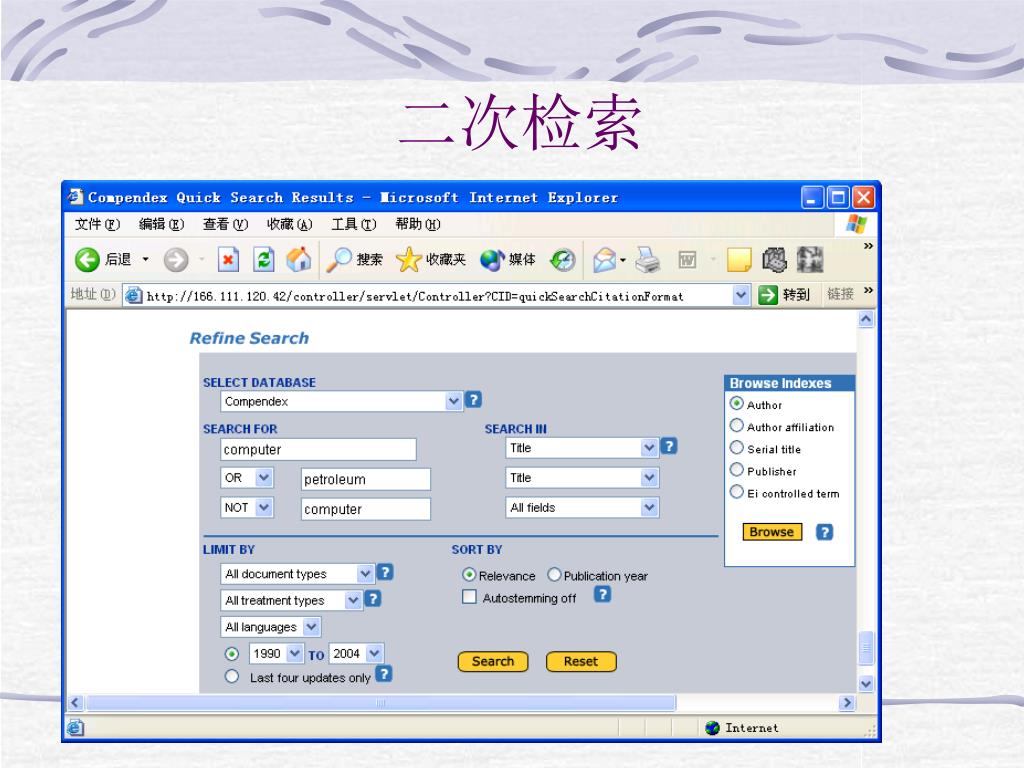Select Serial title radio button
Screen dimensions: 1024x768
pos(737,447)
